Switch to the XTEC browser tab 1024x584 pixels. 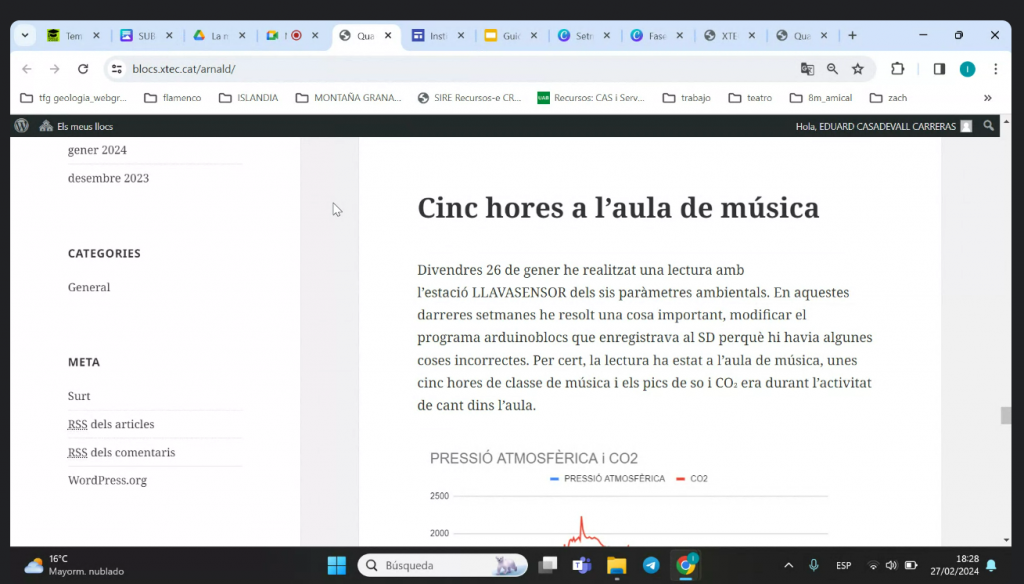[x=728, y=36]
